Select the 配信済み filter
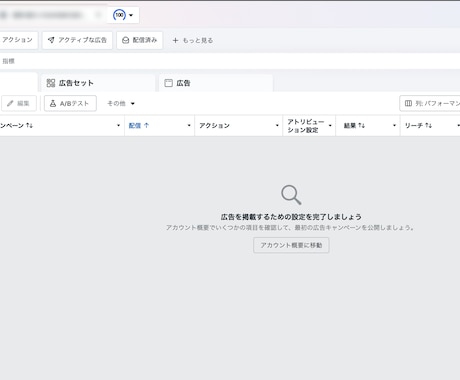460x380 pixels. 140,40
